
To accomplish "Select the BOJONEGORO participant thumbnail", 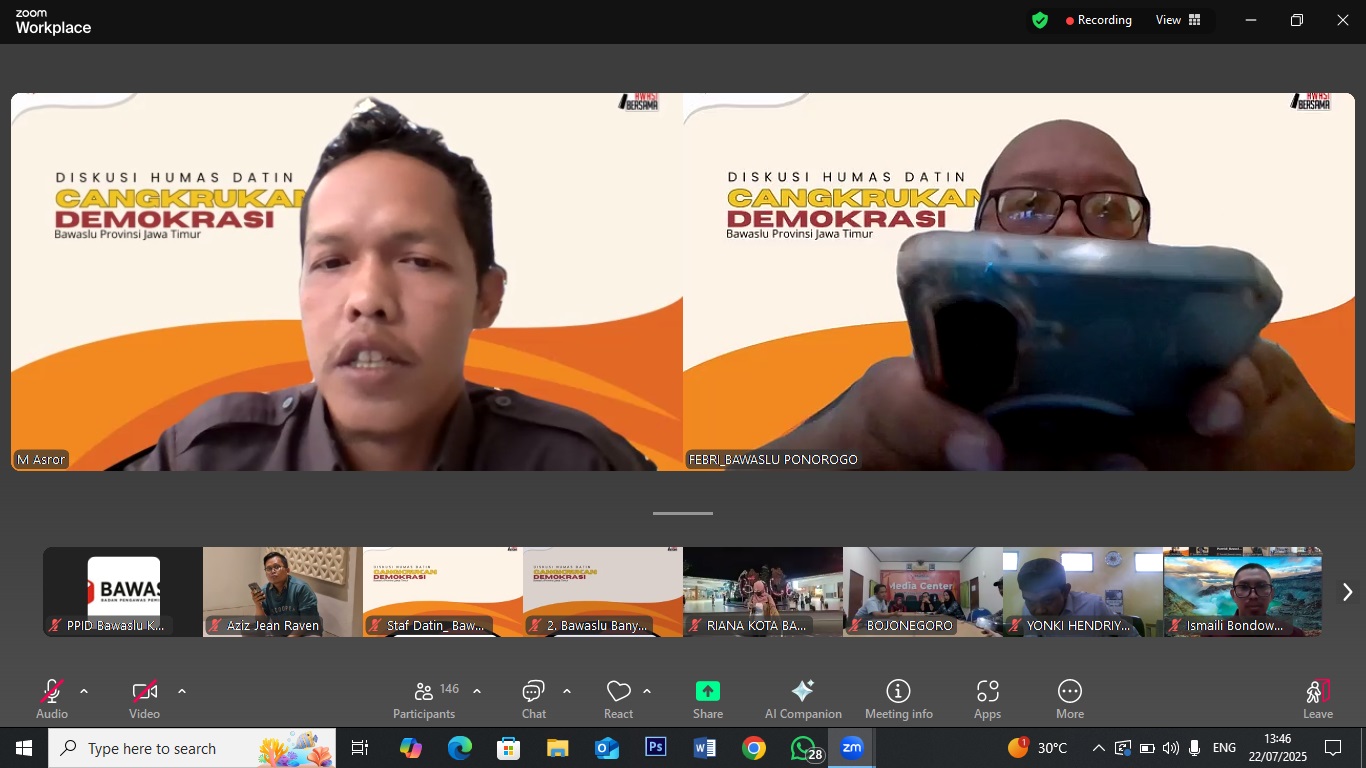I will tap(923, 592).
